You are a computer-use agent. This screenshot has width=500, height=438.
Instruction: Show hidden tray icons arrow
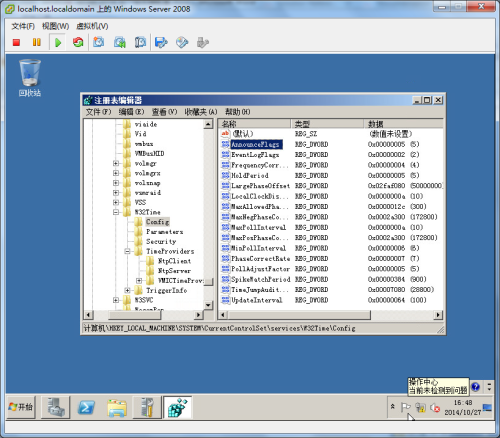coord(393,406)
